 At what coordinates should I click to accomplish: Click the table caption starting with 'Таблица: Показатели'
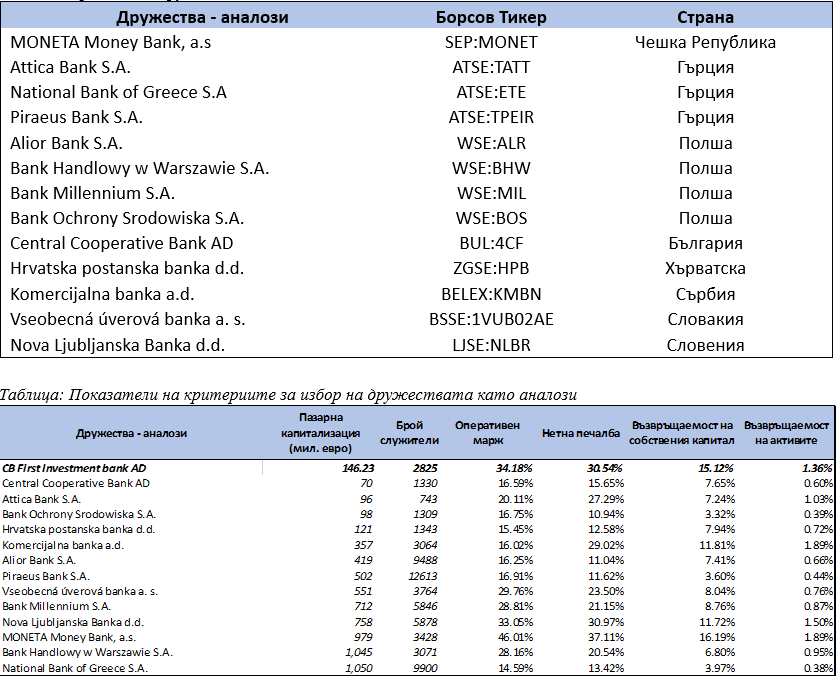(x=289, y=395)
